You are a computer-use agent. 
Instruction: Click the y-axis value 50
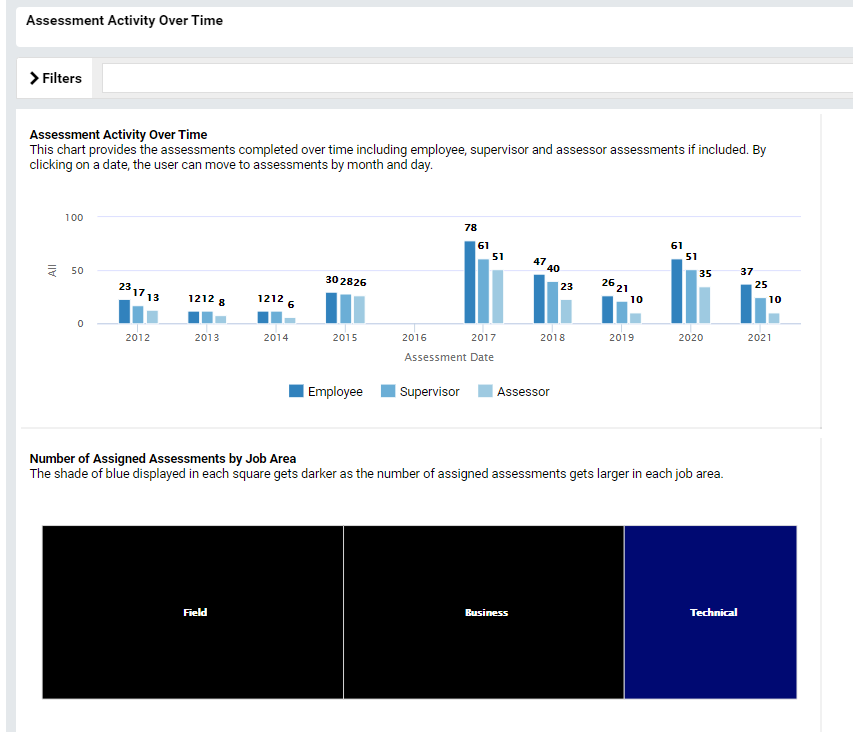(77, 271)
